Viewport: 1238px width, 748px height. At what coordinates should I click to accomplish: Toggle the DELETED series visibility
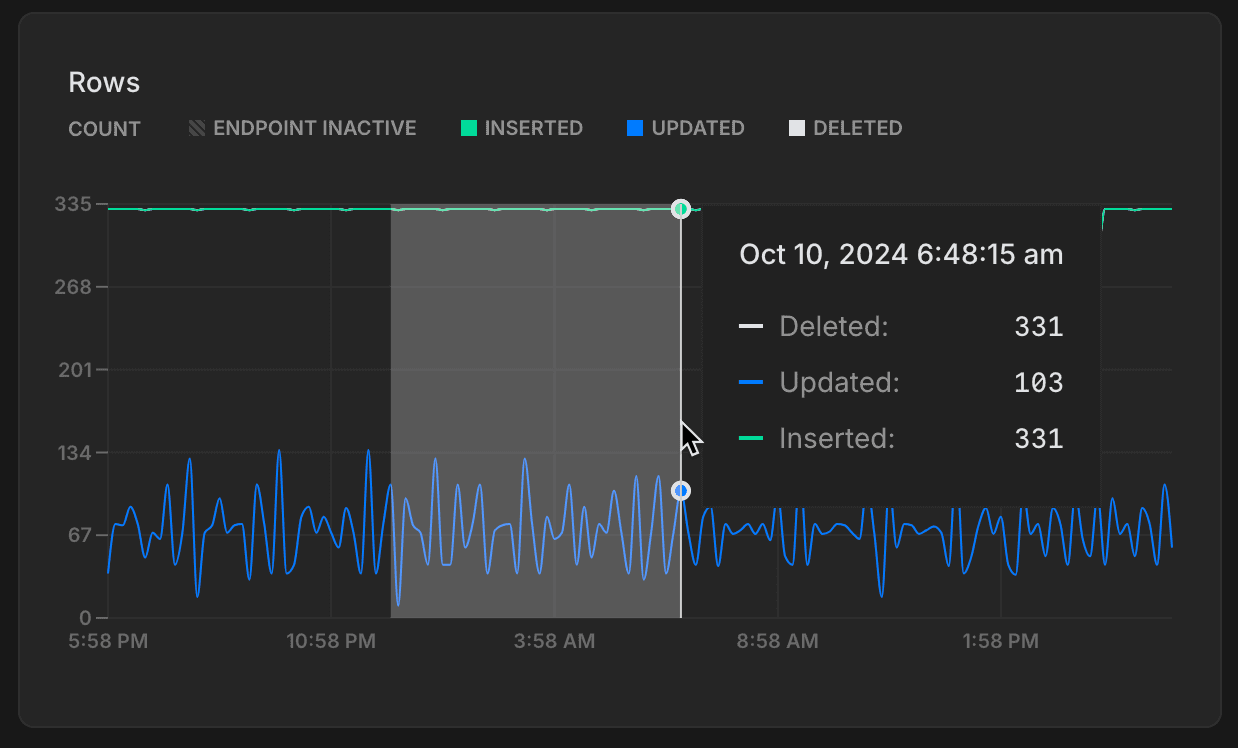(845, 128)
